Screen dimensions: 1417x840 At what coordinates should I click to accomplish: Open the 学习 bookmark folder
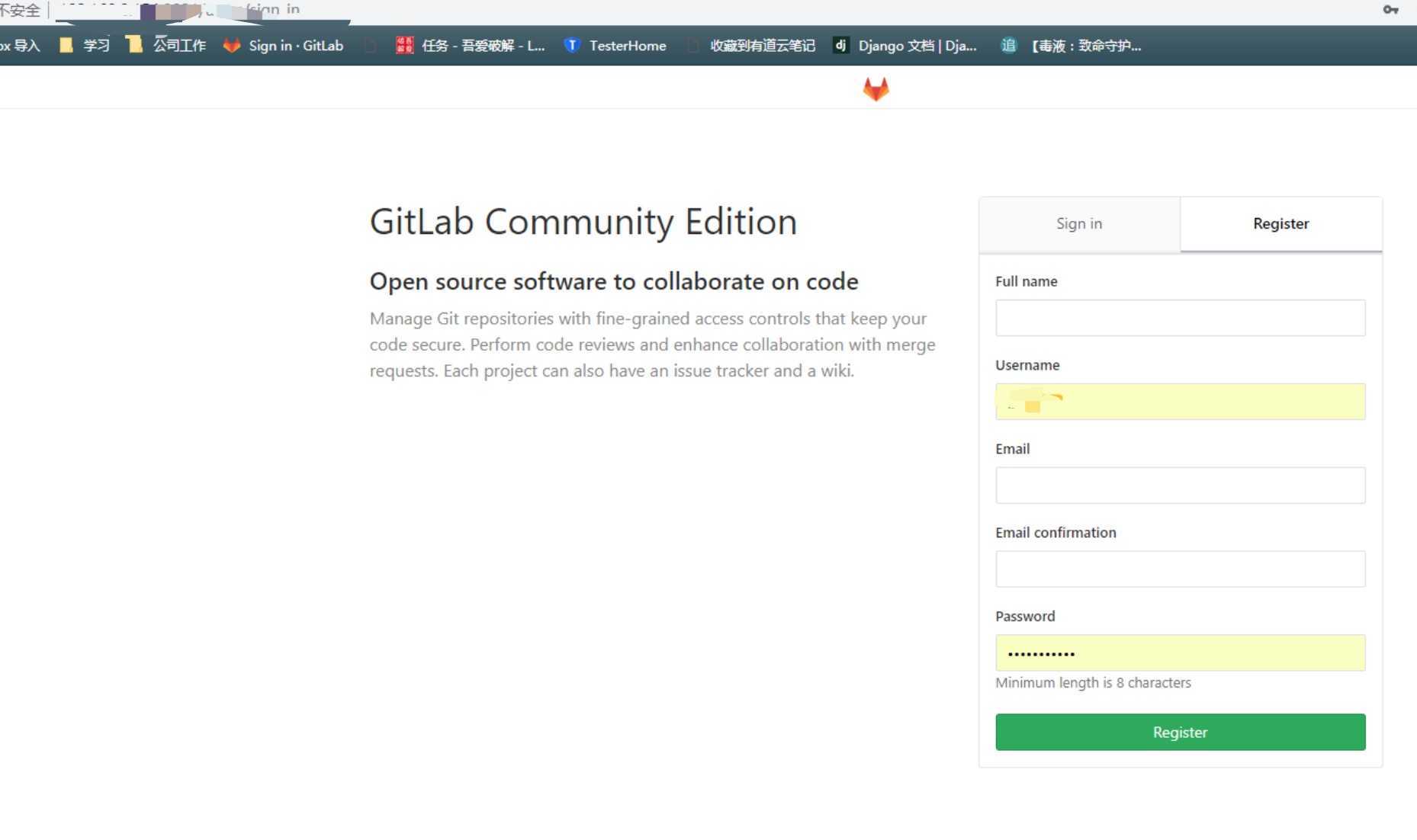pos(85,46)
